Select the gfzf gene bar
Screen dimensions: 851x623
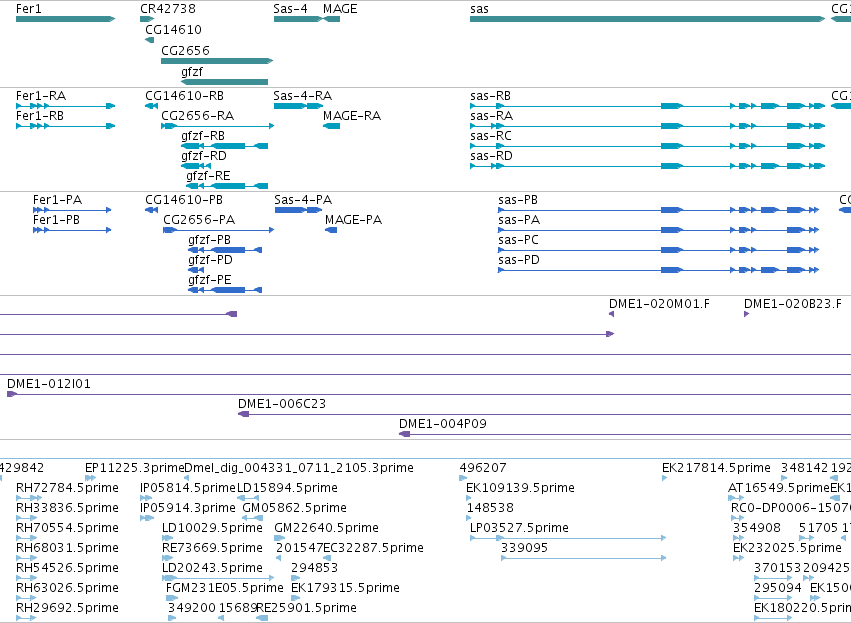coord(224,82)
